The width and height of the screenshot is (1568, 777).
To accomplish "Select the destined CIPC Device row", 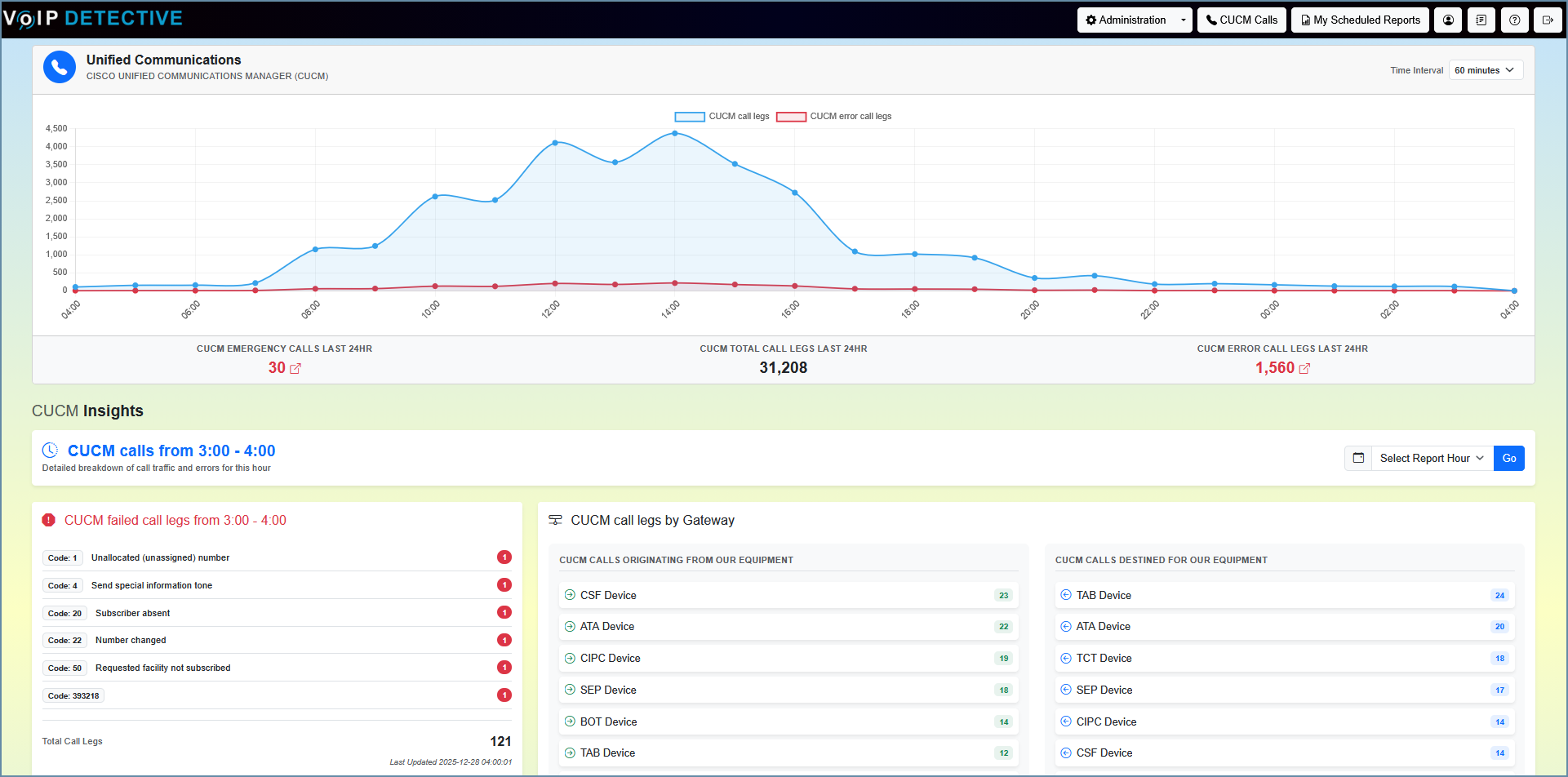I will pyautogui.click(x=1285, y=721).
